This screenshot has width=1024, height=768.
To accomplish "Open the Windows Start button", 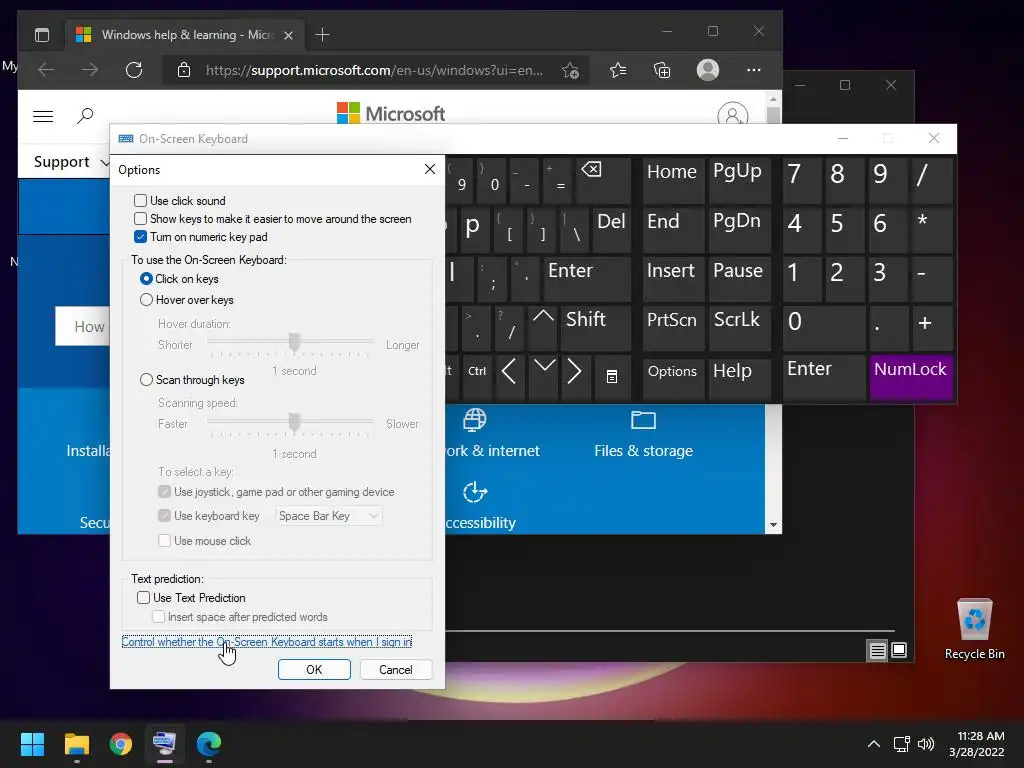I will (32, 744).
